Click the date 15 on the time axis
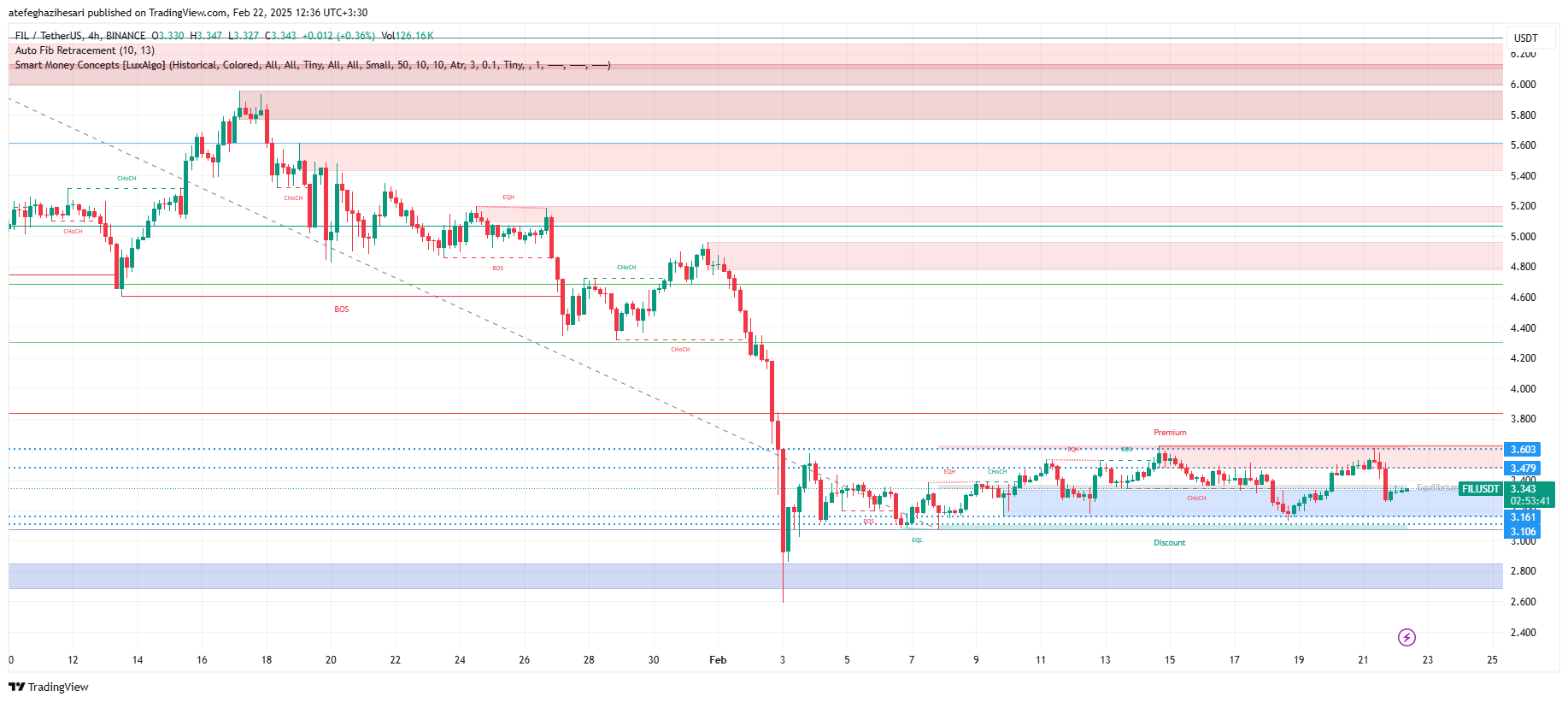Image resolution: width=1568 pixels, height=702 pixels. click(x=1170, y=660)
